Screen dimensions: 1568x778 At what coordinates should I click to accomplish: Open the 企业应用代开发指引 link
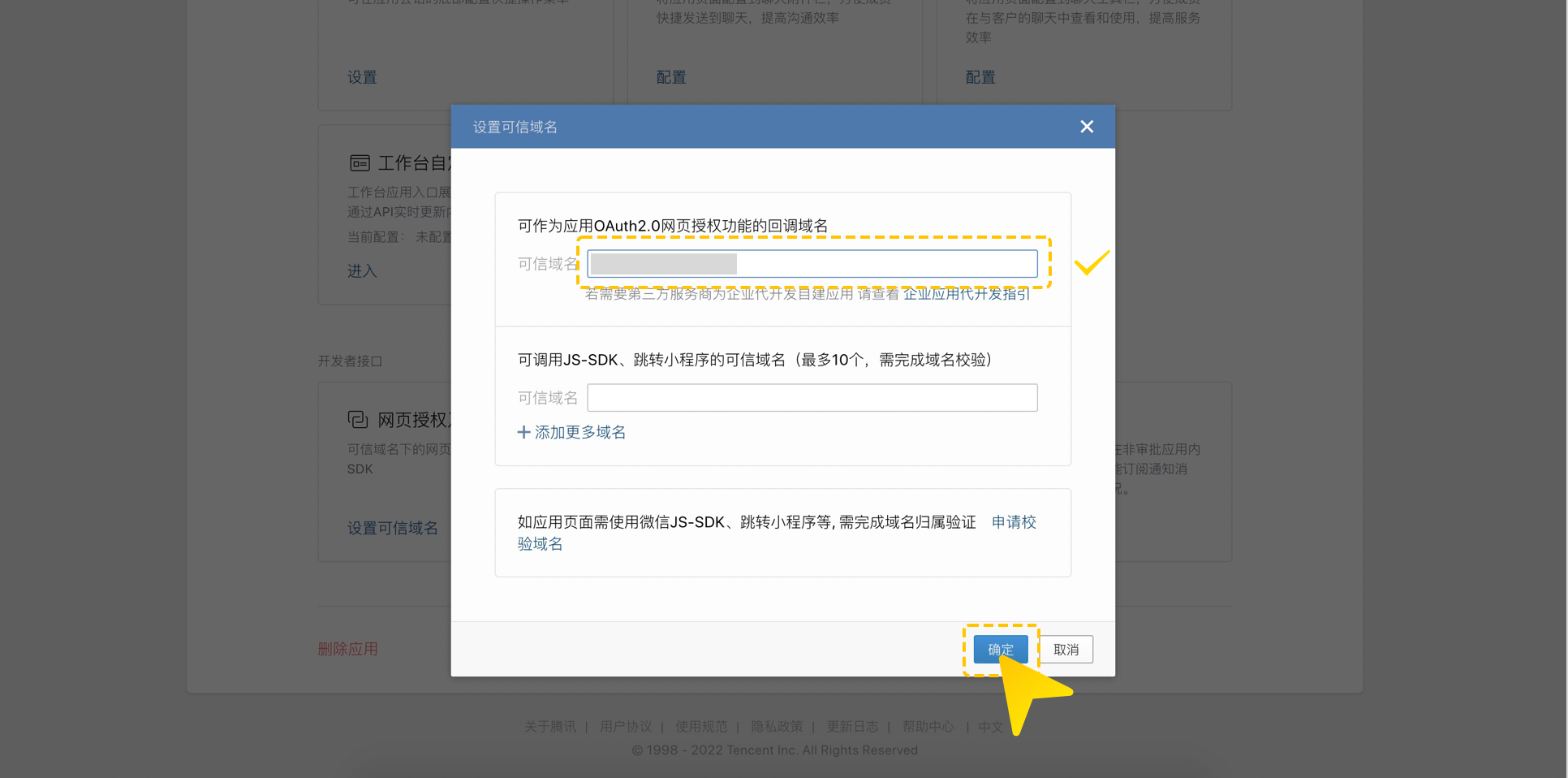[x=966, y=294]
